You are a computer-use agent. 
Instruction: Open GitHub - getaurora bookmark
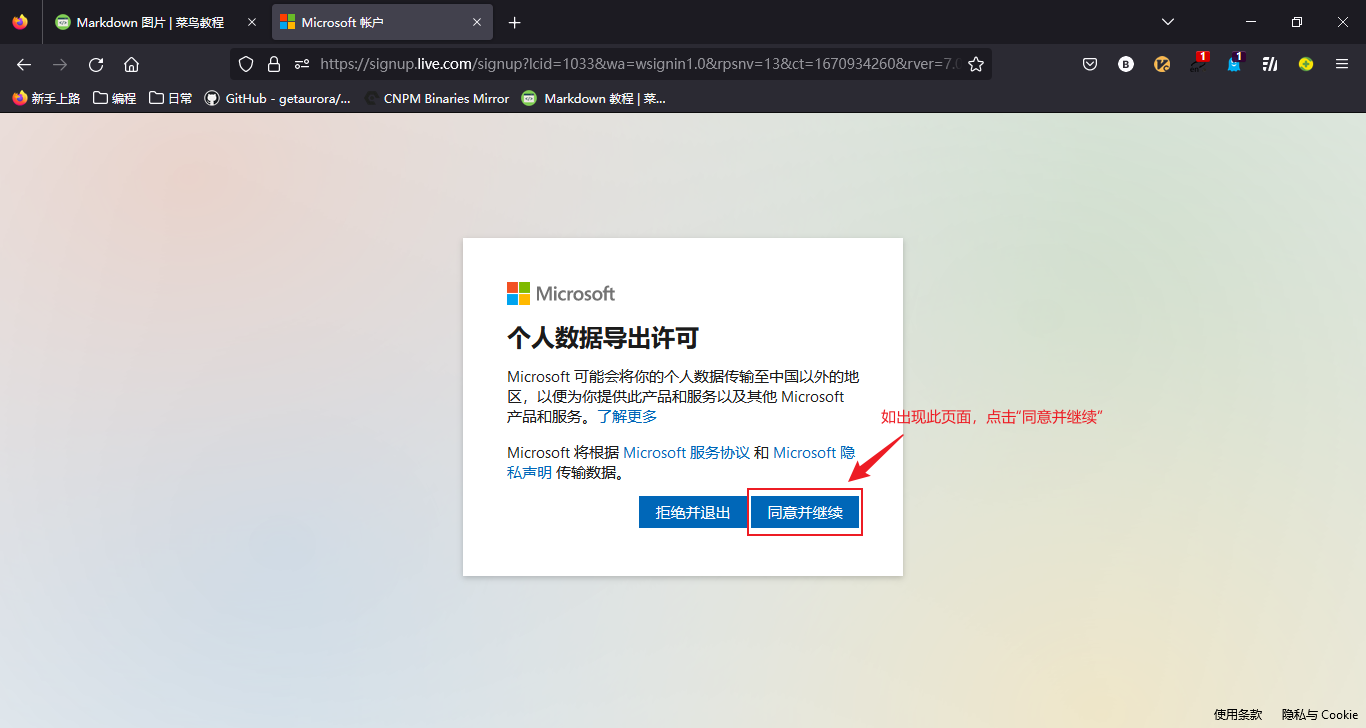point(278,98)
